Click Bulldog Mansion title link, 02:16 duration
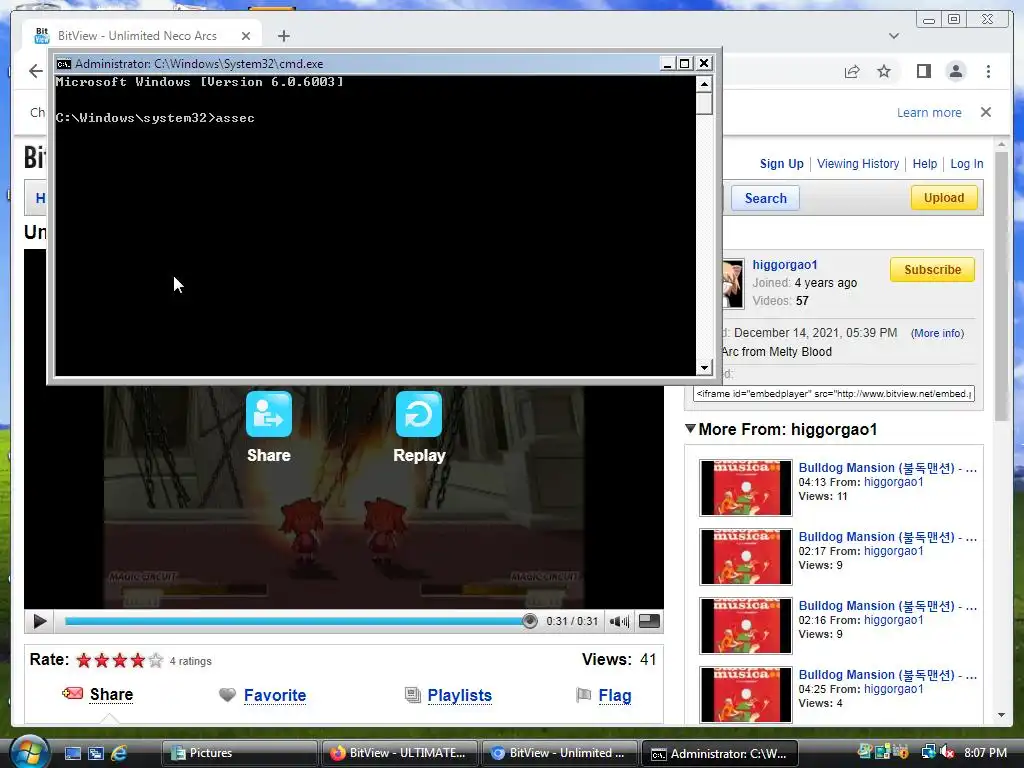 (x=888, y=605)
